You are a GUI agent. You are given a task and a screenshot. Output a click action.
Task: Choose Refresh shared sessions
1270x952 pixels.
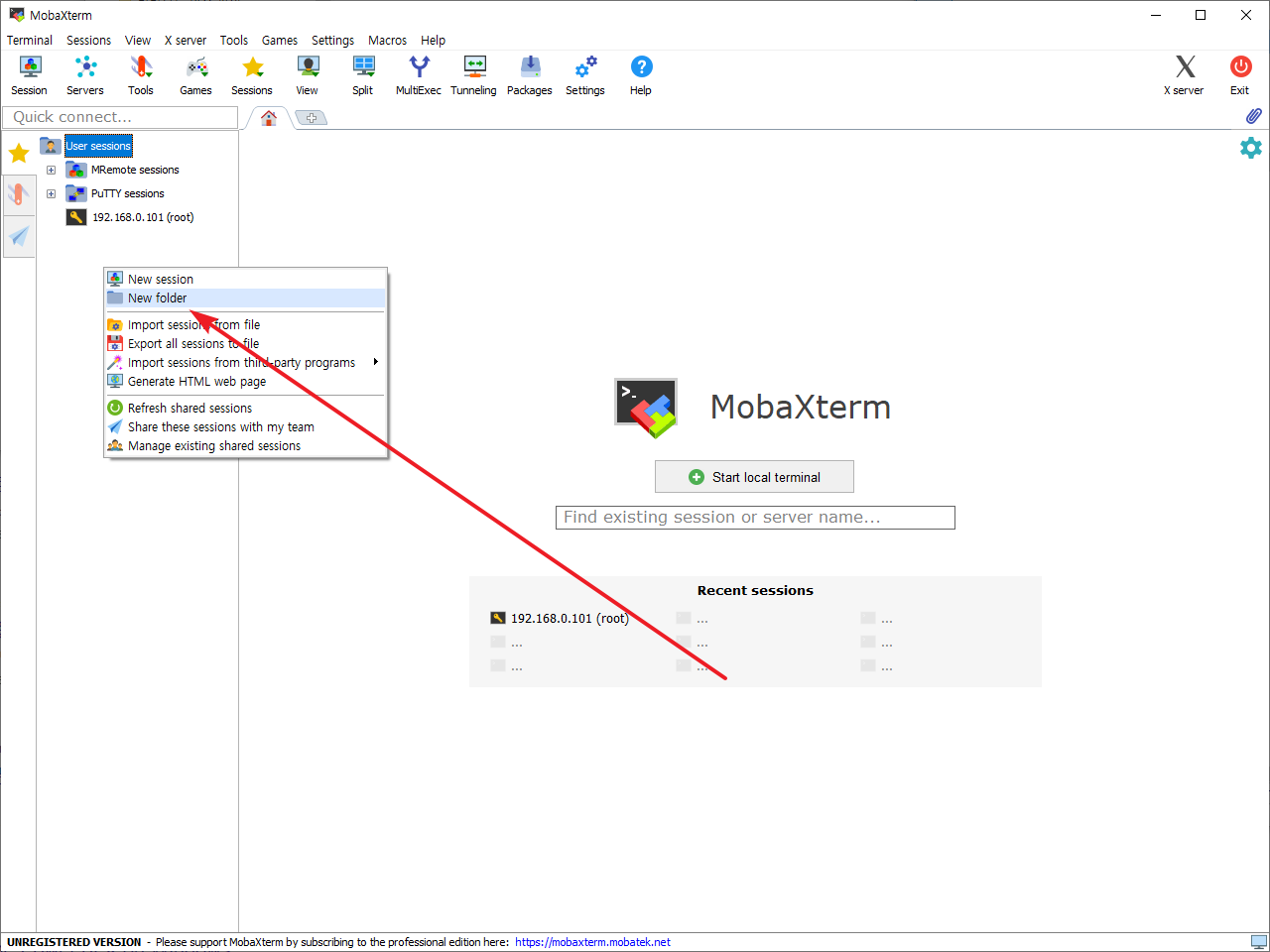(245, 409)
